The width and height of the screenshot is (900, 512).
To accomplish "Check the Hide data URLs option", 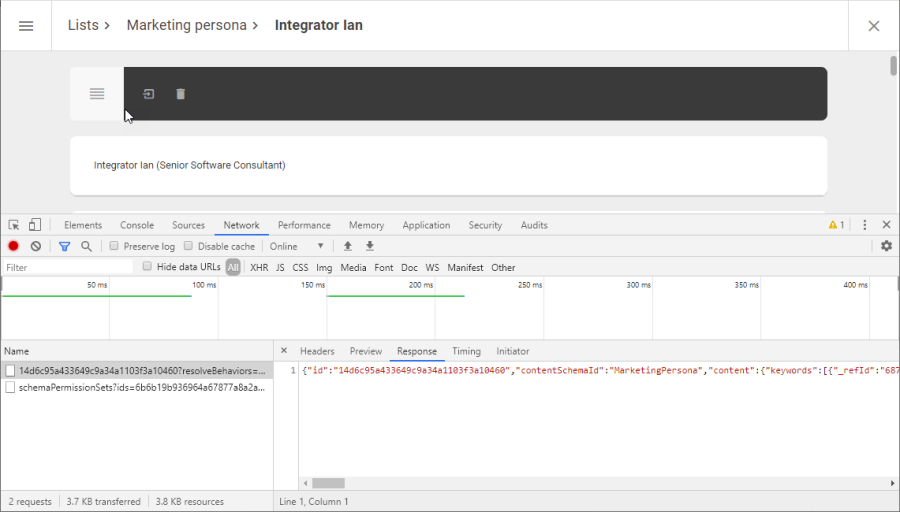I will (147, 266).
